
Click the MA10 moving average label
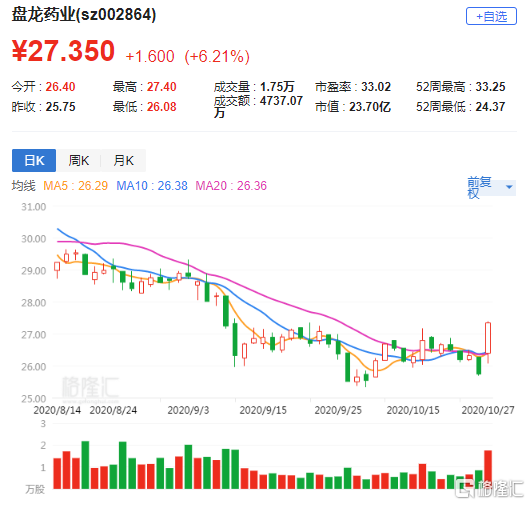152,186
